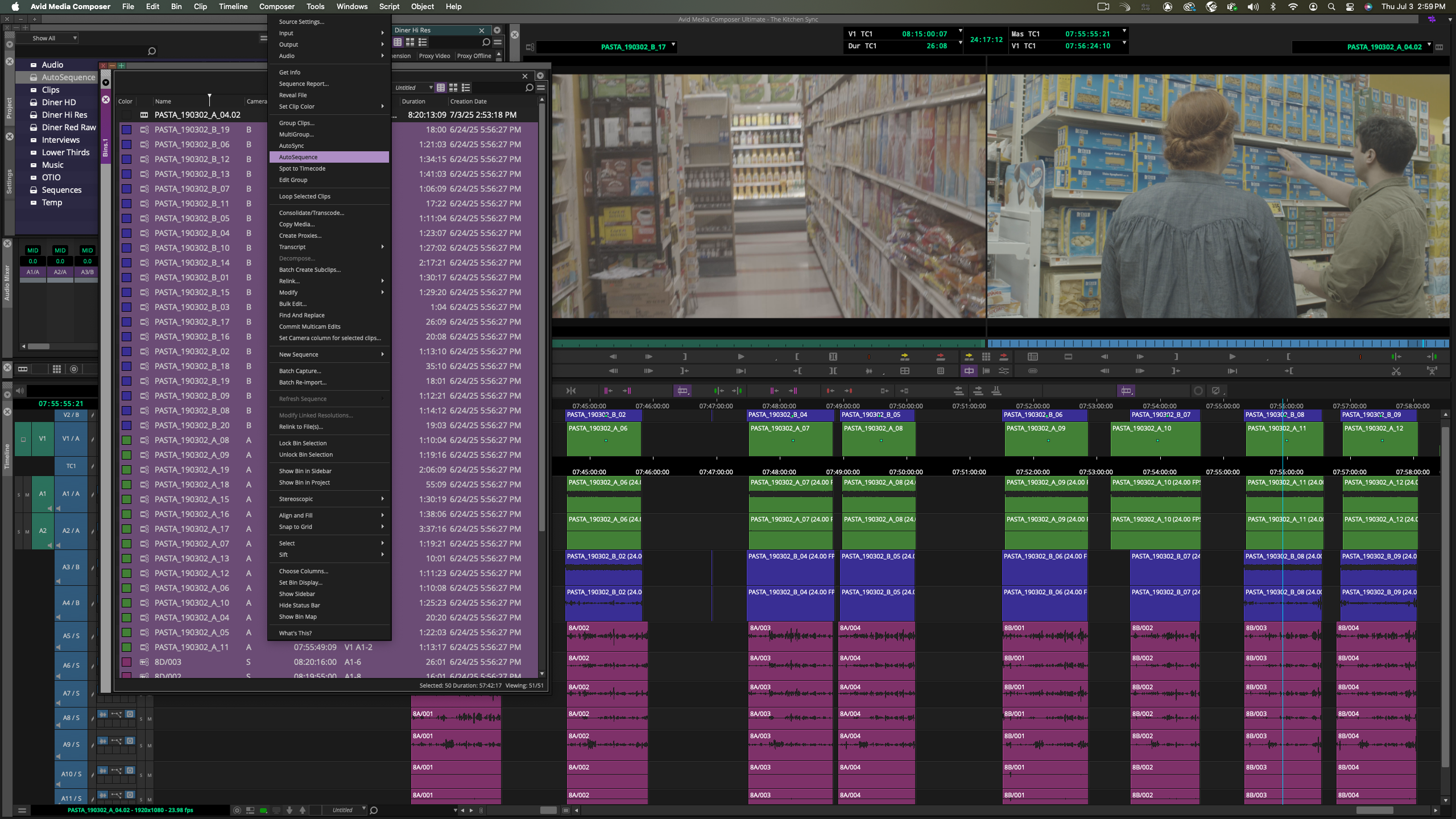The width and height of the screenshot is (1456, 819).
Task: Click the timeline zoom slider at bottom
Action: point(548,810)
